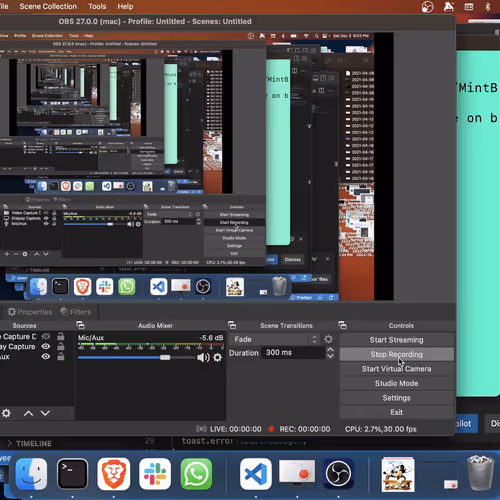Click OBS Studio icon in the Dock

click(338, 474)
